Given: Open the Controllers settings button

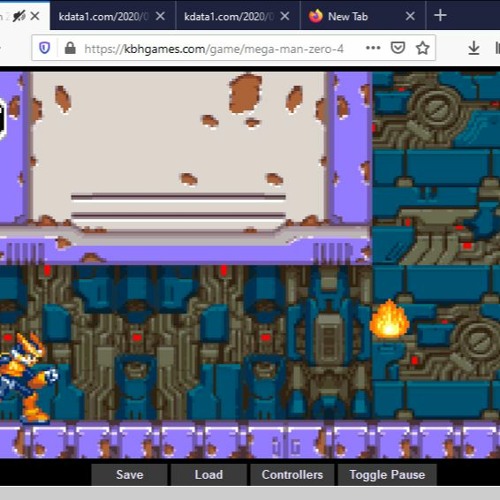Looking at the screenshot, I should pos(292,475).
